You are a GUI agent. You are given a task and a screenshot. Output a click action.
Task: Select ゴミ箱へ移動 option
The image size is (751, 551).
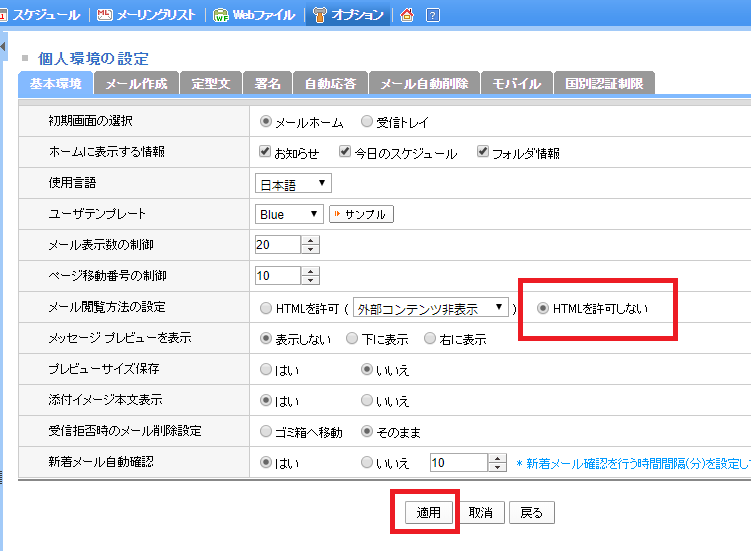(266, 431)
